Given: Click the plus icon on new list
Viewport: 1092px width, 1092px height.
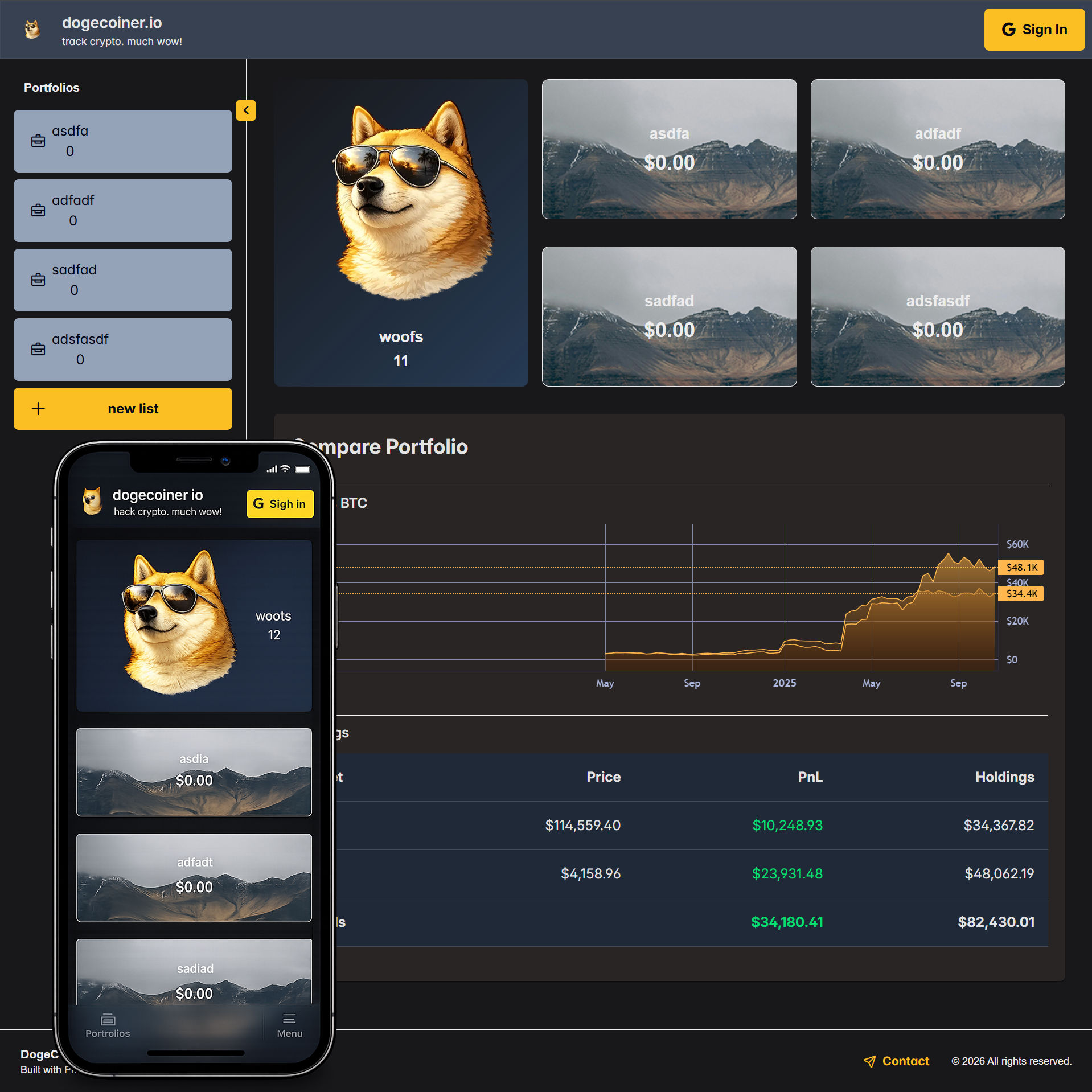Looking at the screenshot, I should [38, 408].
